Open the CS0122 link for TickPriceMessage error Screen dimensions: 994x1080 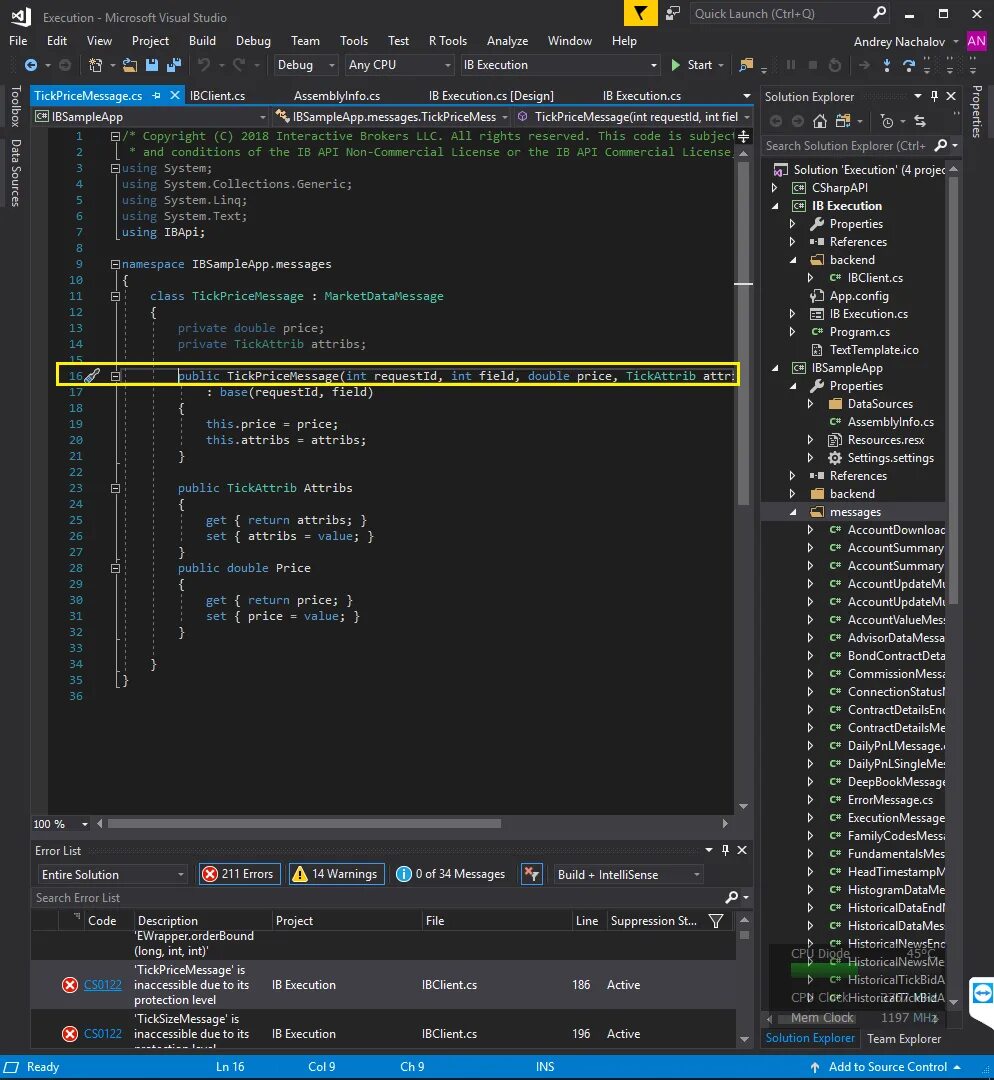103,984
